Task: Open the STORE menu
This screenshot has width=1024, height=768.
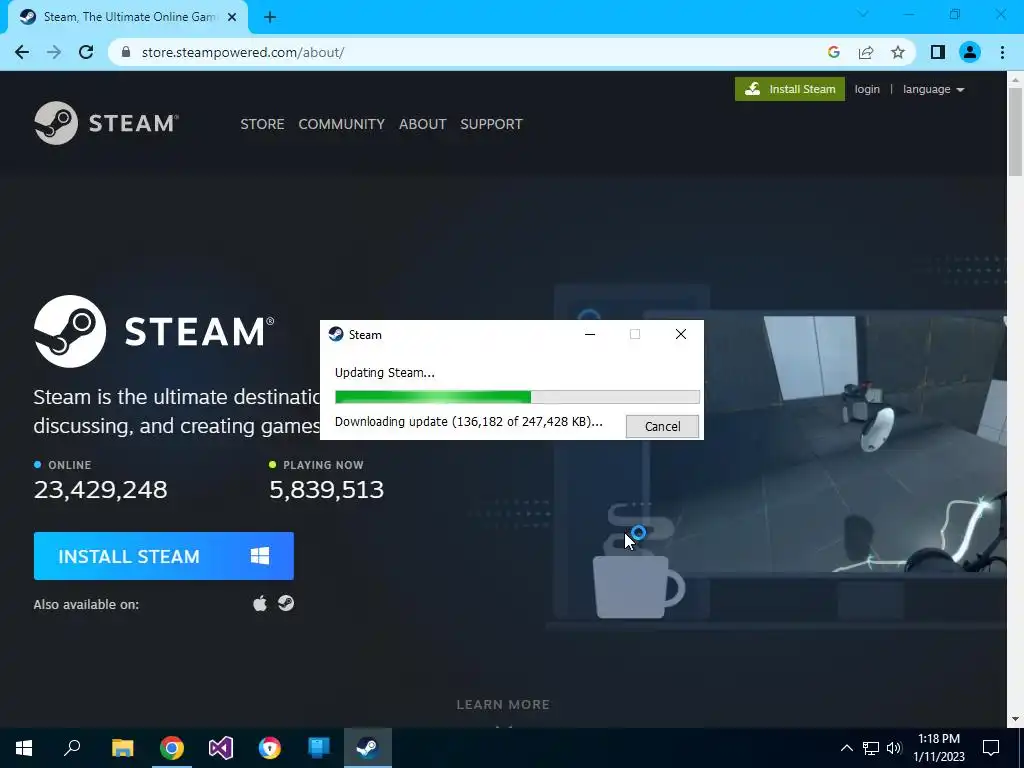Action: point(262,124)
